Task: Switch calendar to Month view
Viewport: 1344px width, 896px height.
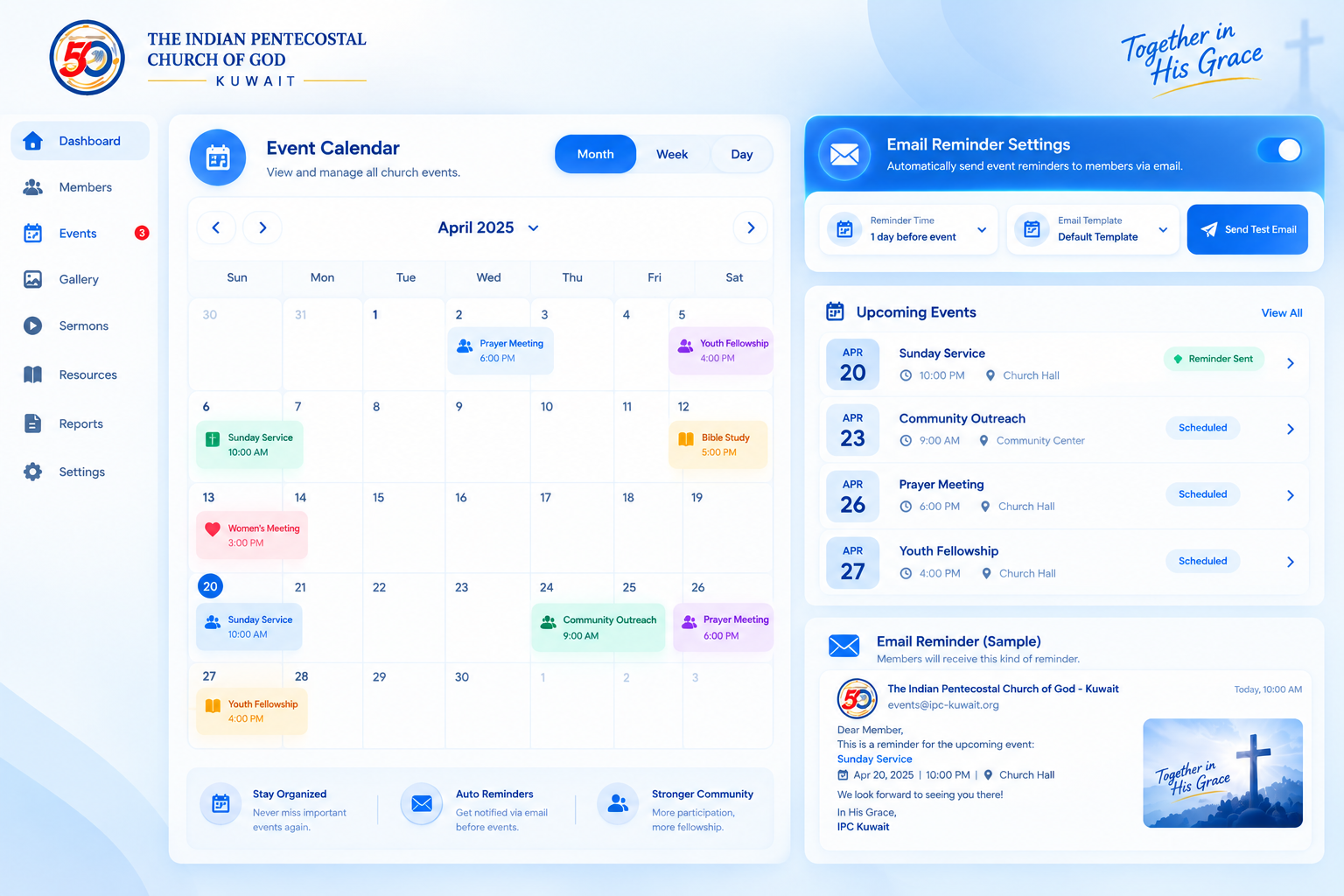Action: point(595,154)
